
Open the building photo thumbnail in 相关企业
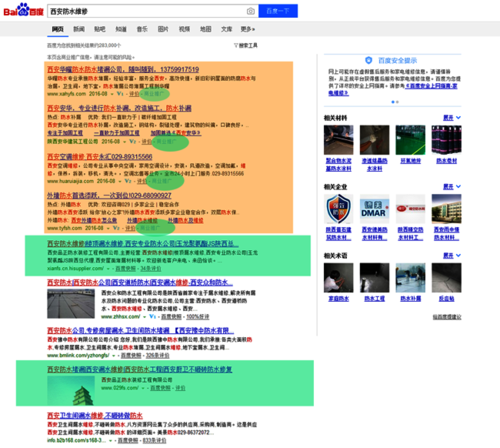[x=446, y=209]
